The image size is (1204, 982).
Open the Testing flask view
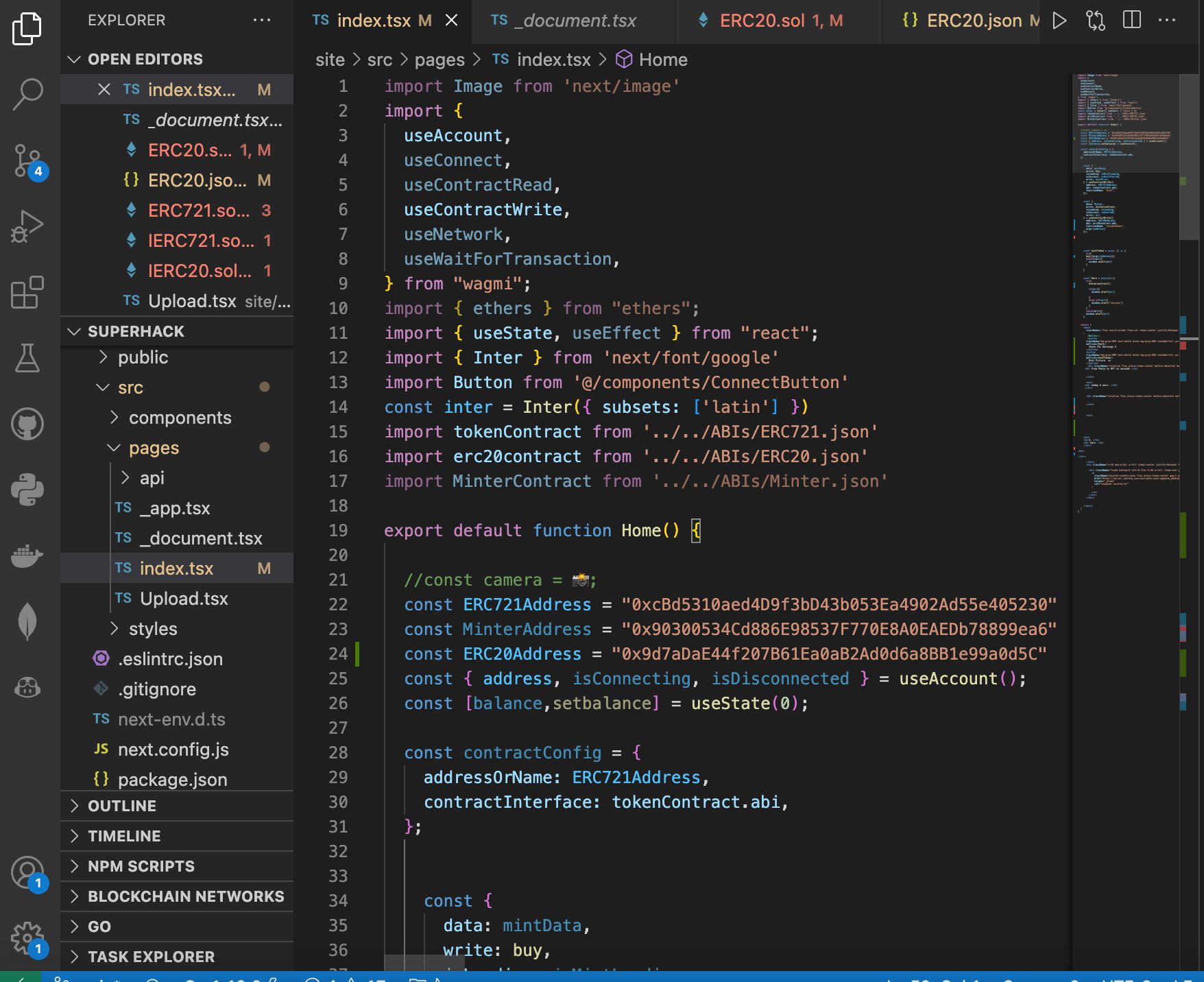tap(27, 358)
